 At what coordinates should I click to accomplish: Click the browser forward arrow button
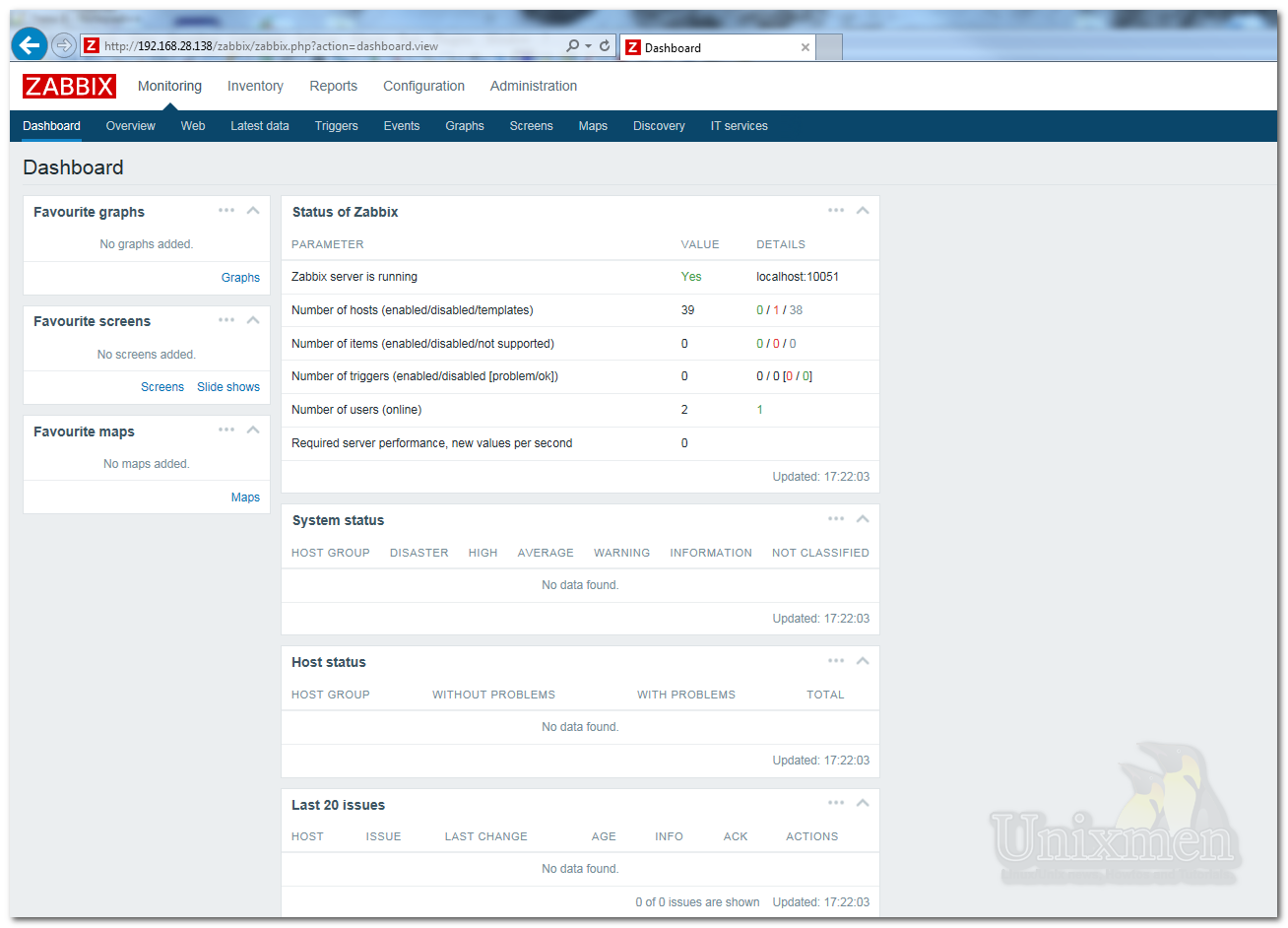pos(63,45)
